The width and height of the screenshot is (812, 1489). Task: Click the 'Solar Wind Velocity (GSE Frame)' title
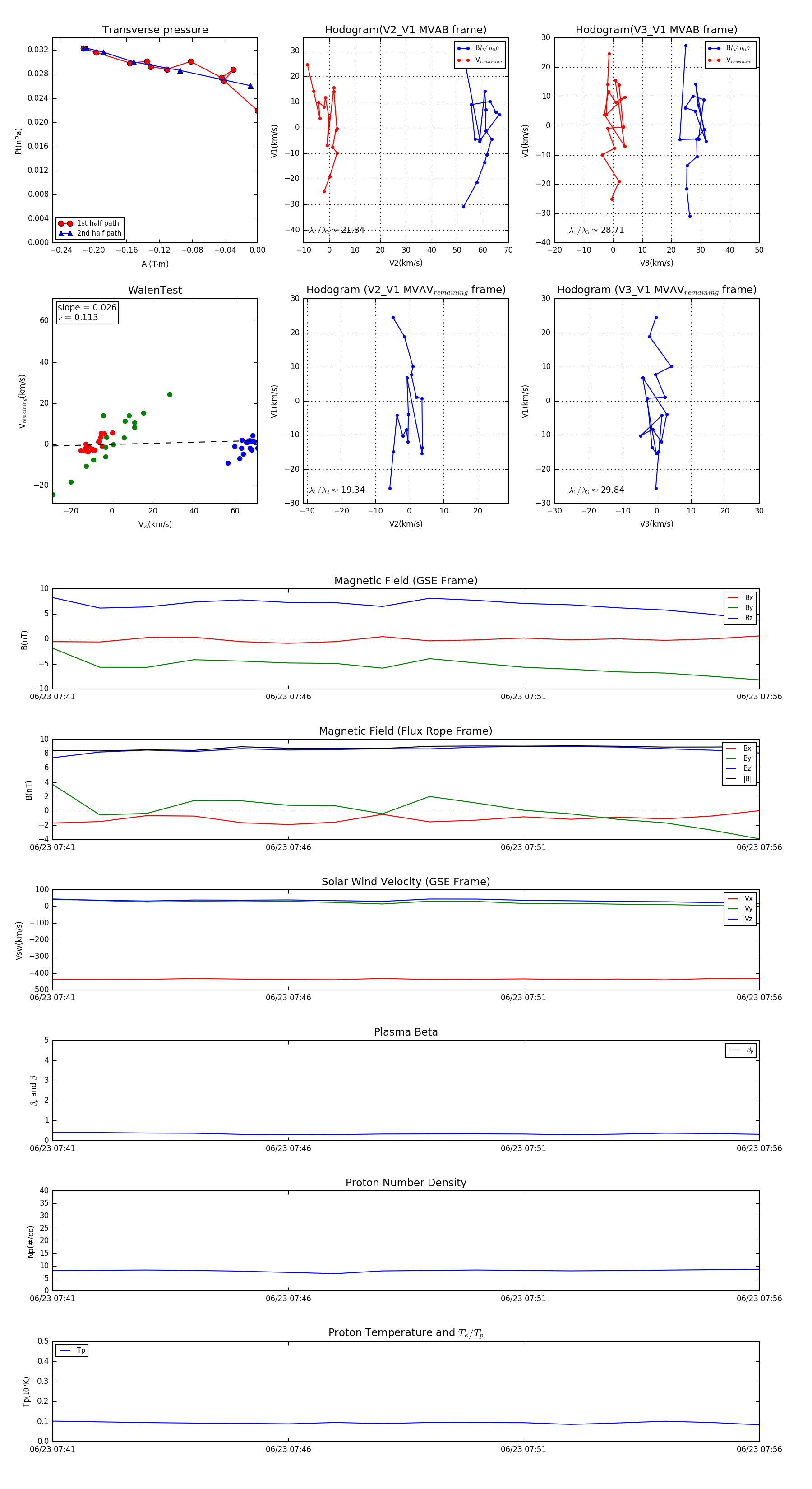click(x=406, y=882)
